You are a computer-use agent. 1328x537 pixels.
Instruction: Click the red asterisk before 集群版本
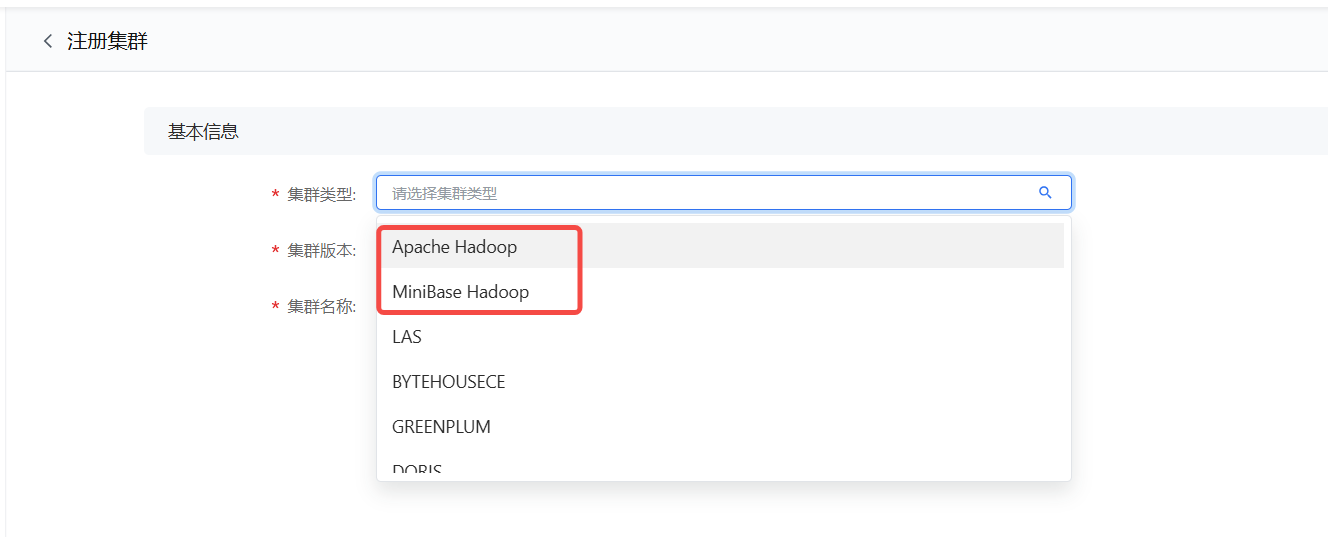275,251
